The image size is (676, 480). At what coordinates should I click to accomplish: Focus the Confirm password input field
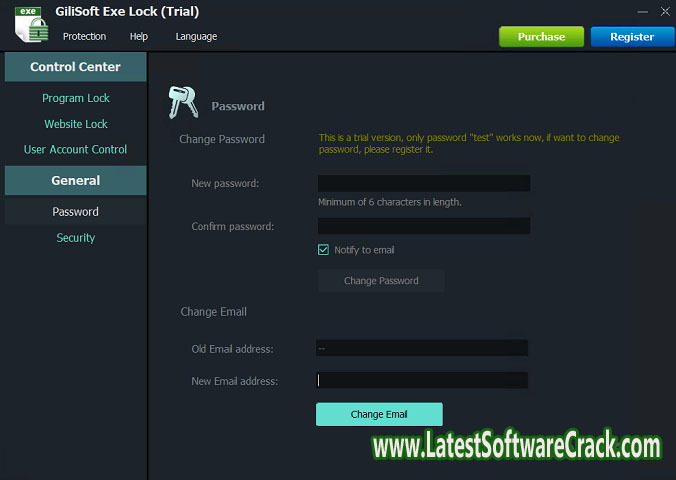pos(424,226)
